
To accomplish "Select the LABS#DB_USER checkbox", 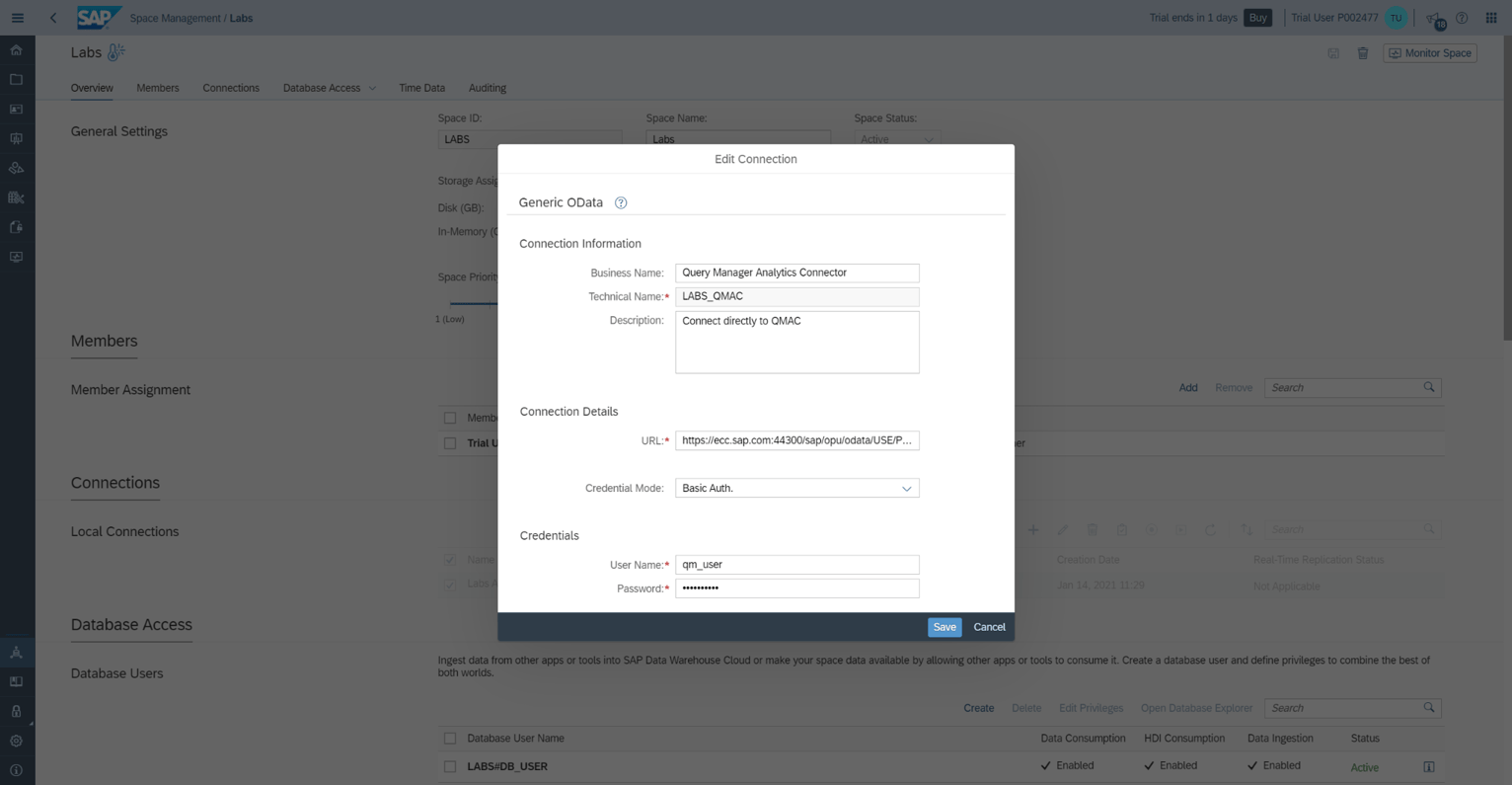I will point(450,766).
